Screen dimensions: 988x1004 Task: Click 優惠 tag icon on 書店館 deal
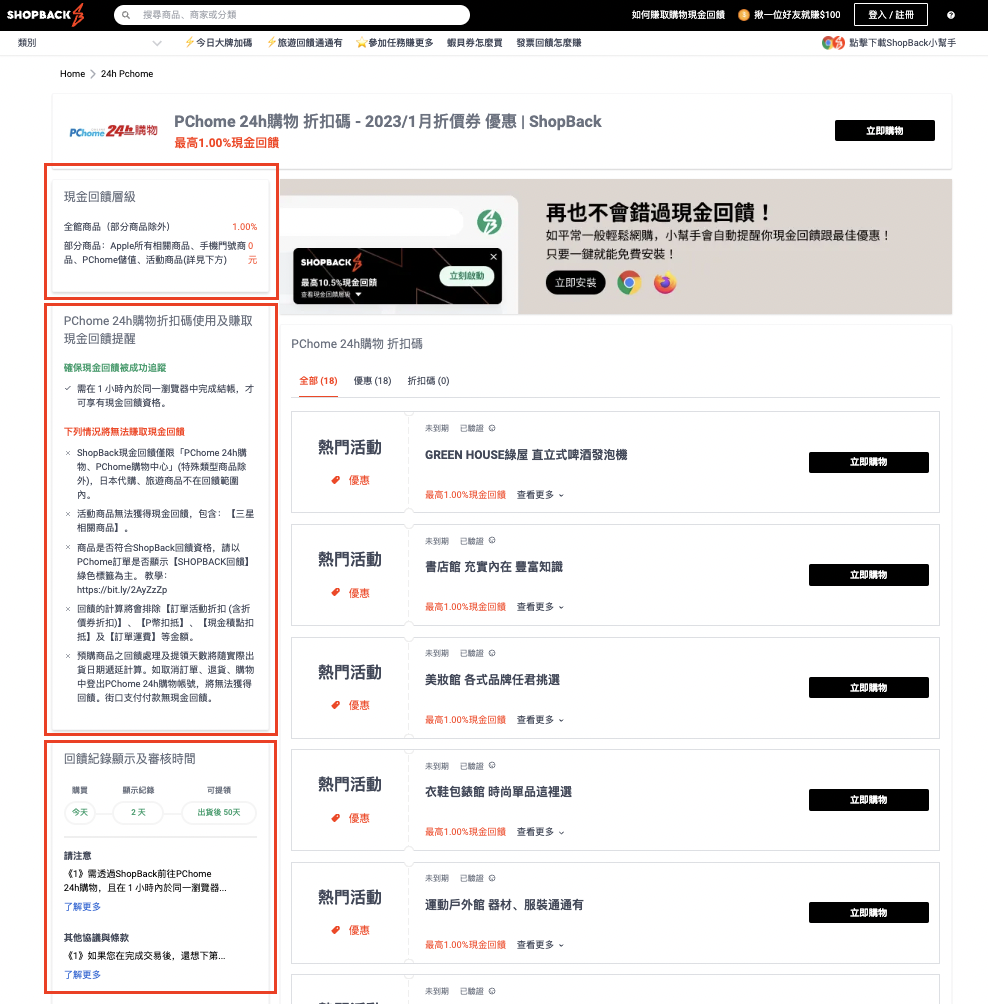tap(336, 593)
